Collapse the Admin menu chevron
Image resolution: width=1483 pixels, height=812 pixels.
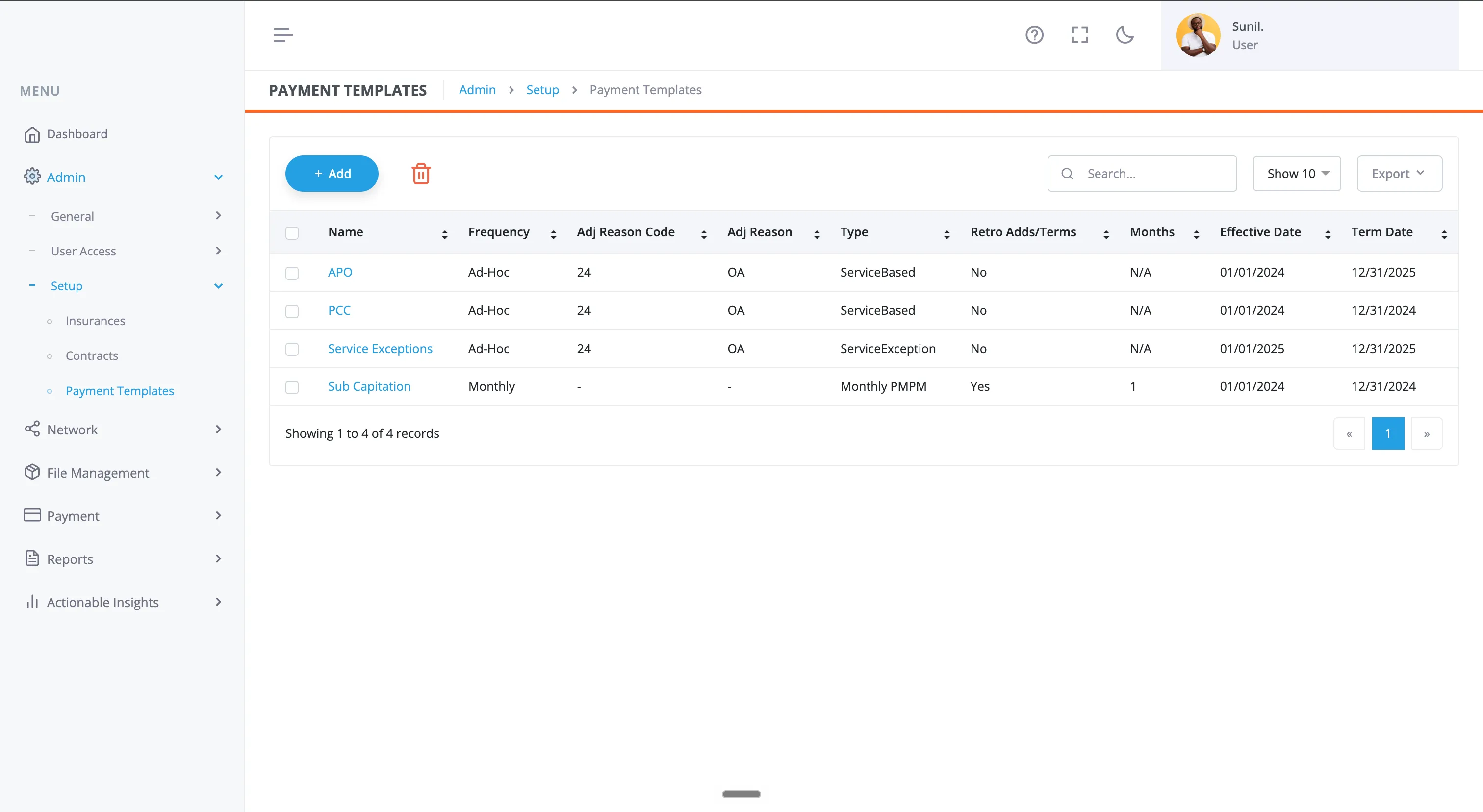point(218,177)
